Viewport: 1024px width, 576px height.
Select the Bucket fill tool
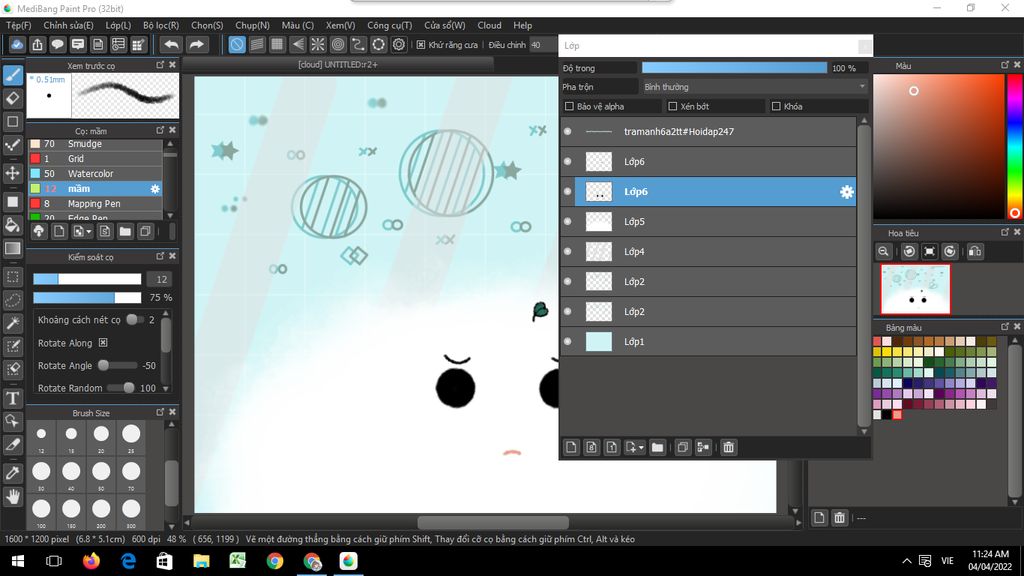(x=12, y=225)
